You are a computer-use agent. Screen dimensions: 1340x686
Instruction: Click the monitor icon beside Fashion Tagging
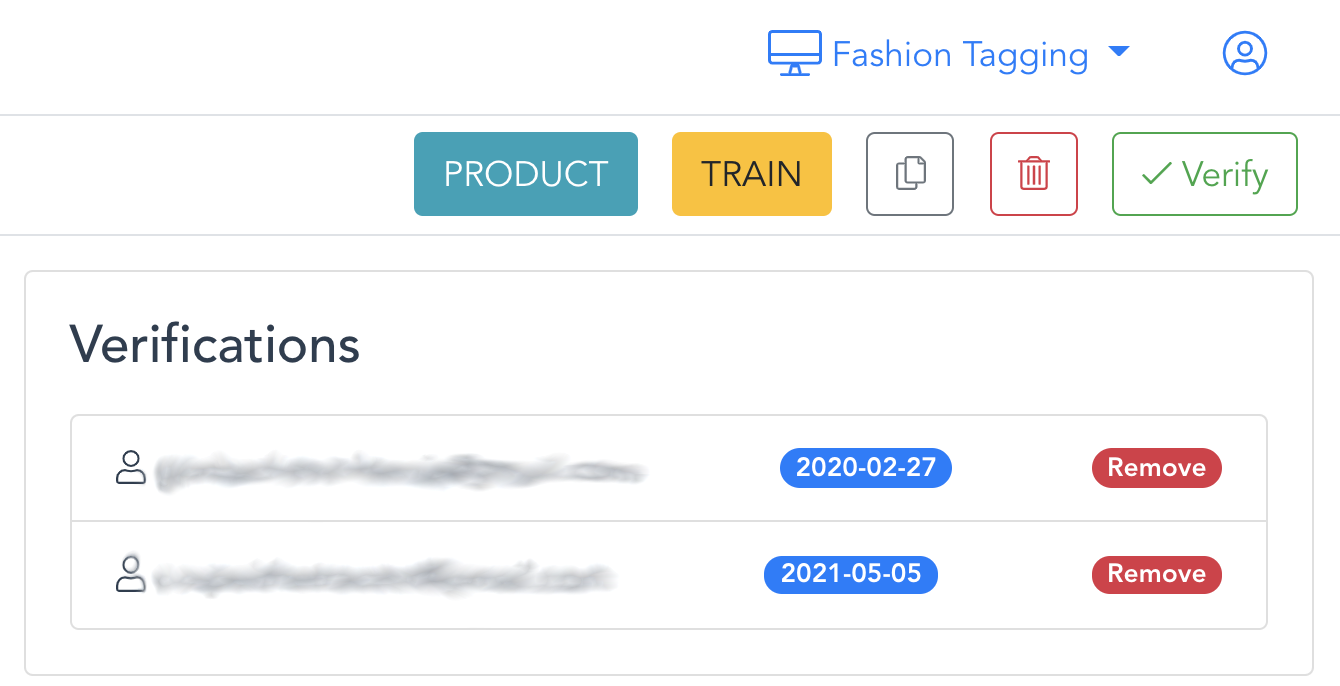point(794,53)
